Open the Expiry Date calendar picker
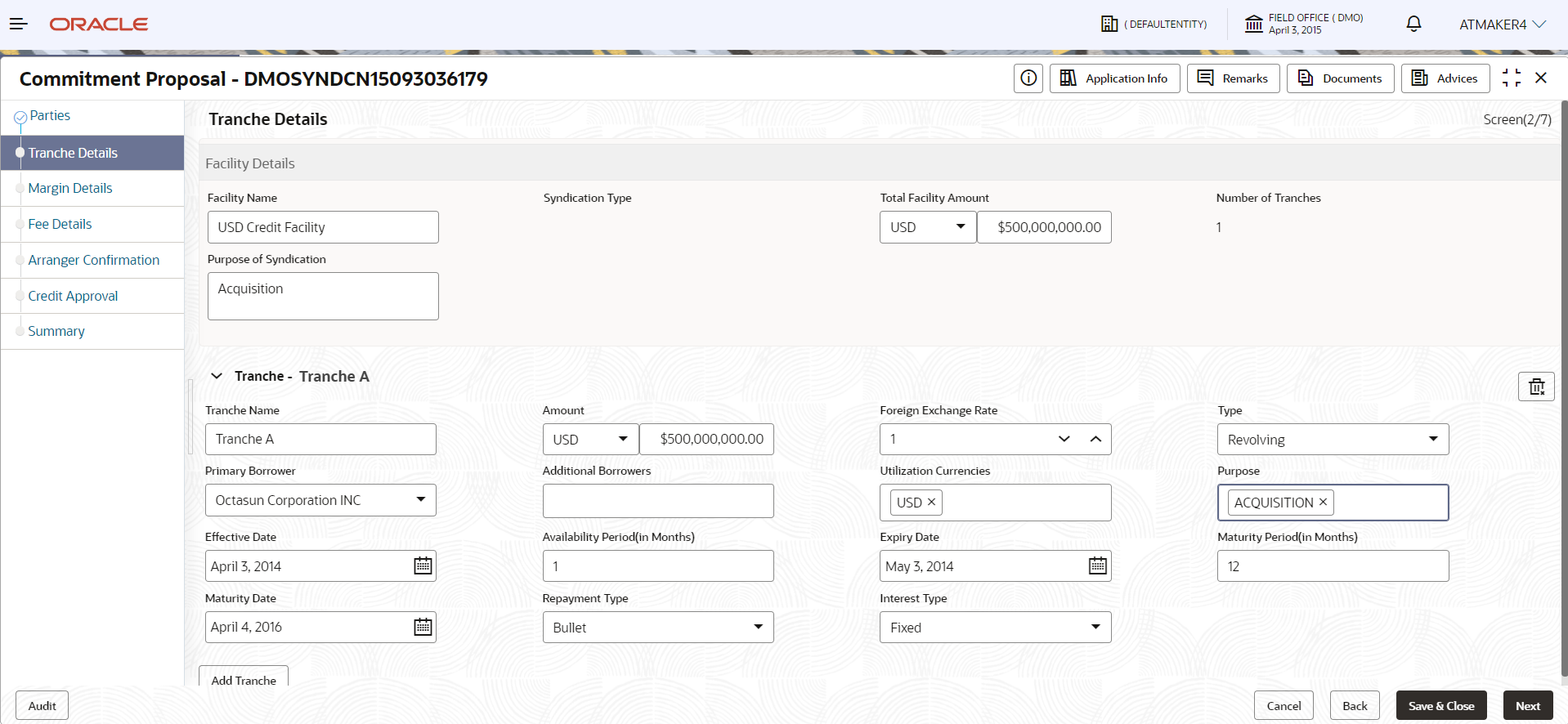1568x724 pixels. [1098, 565]
